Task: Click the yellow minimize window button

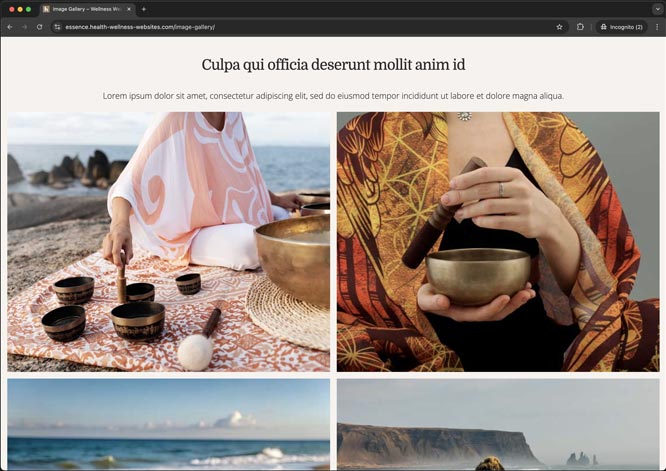Action: 20,9
